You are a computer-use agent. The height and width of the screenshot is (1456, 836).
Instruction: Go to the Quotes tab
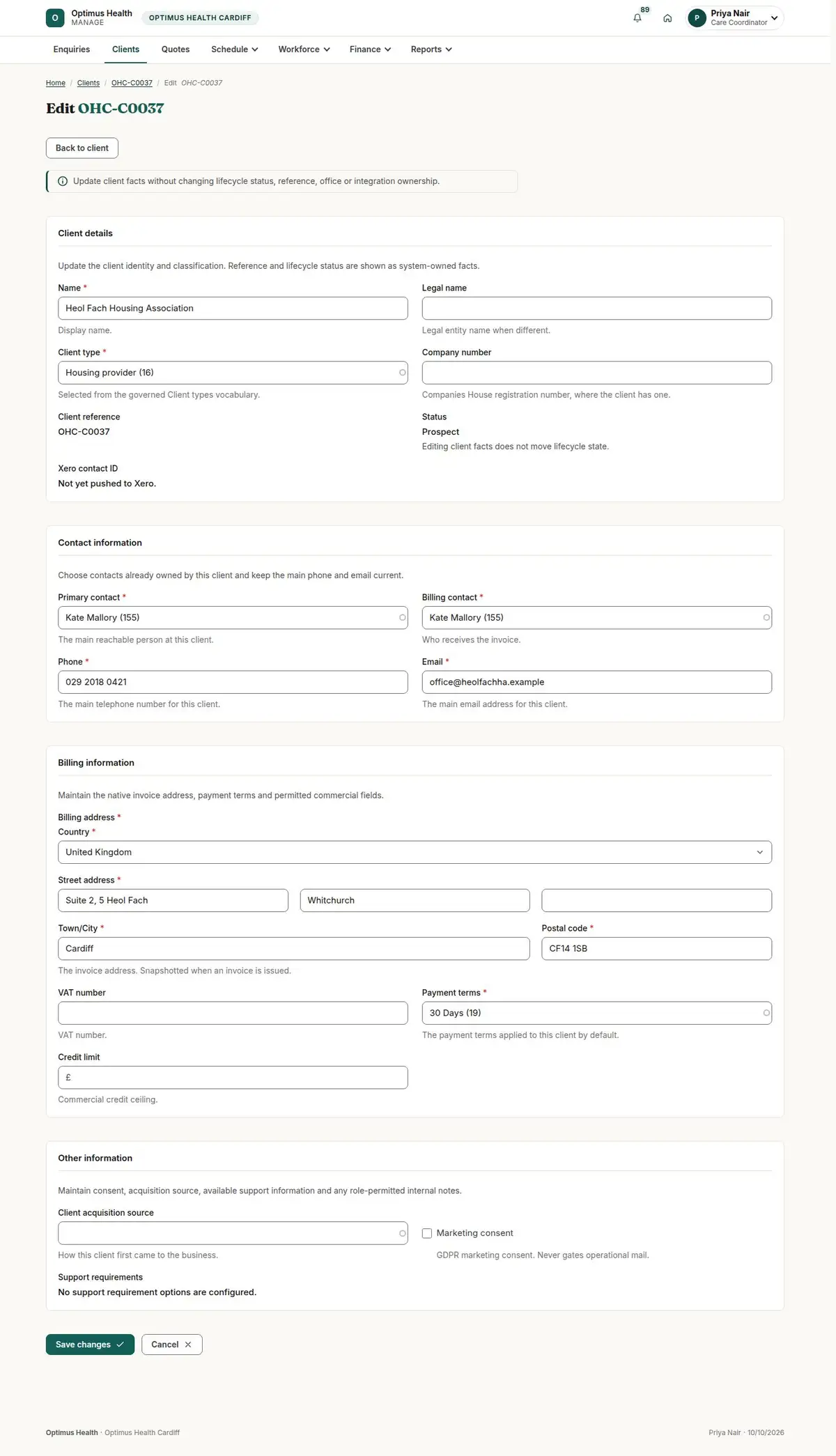(x=176, y=49)
